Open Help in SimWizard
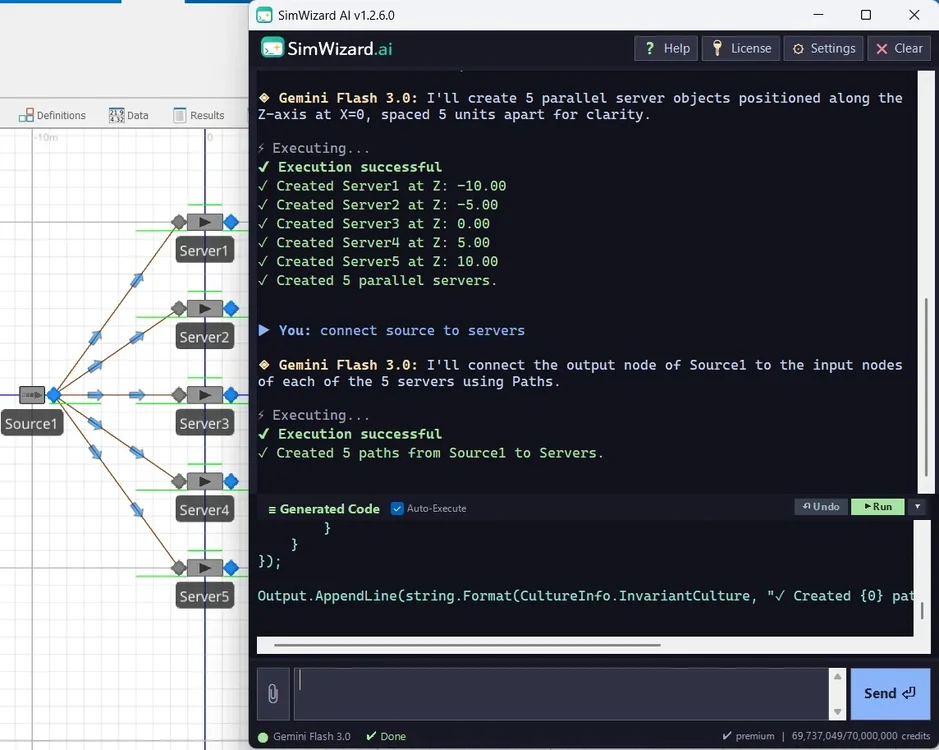 667,49
